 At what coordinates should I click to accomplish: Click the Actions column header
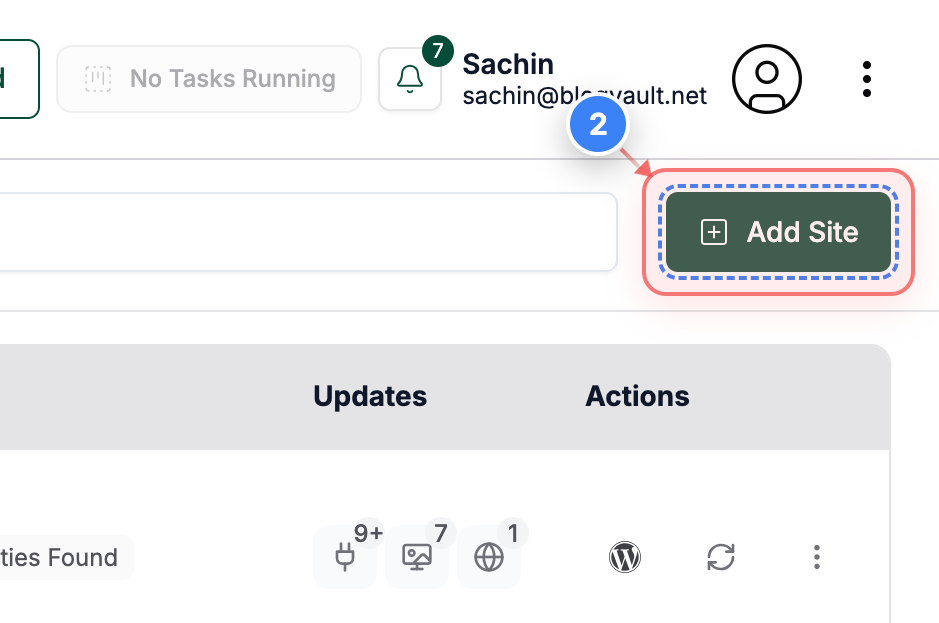637,396
